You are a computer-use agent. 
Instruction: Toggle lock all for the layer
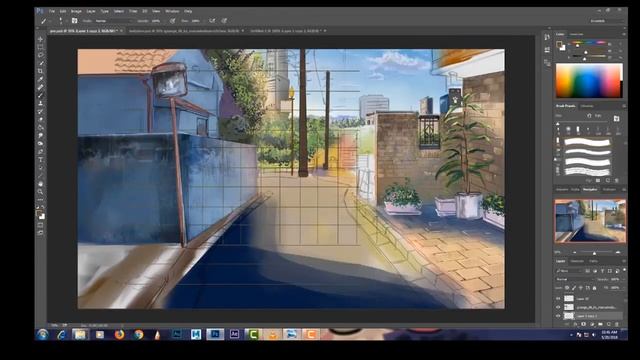click(x=594, y=288)
